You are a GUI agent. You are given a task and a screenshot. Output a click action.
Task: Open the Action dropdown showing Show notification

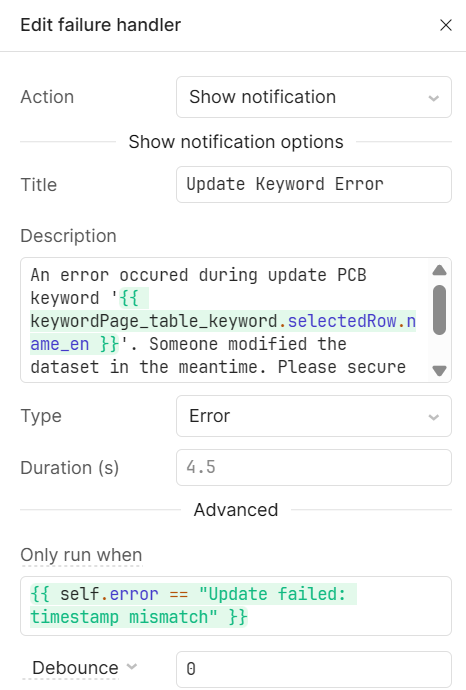(x=314, y=97)
